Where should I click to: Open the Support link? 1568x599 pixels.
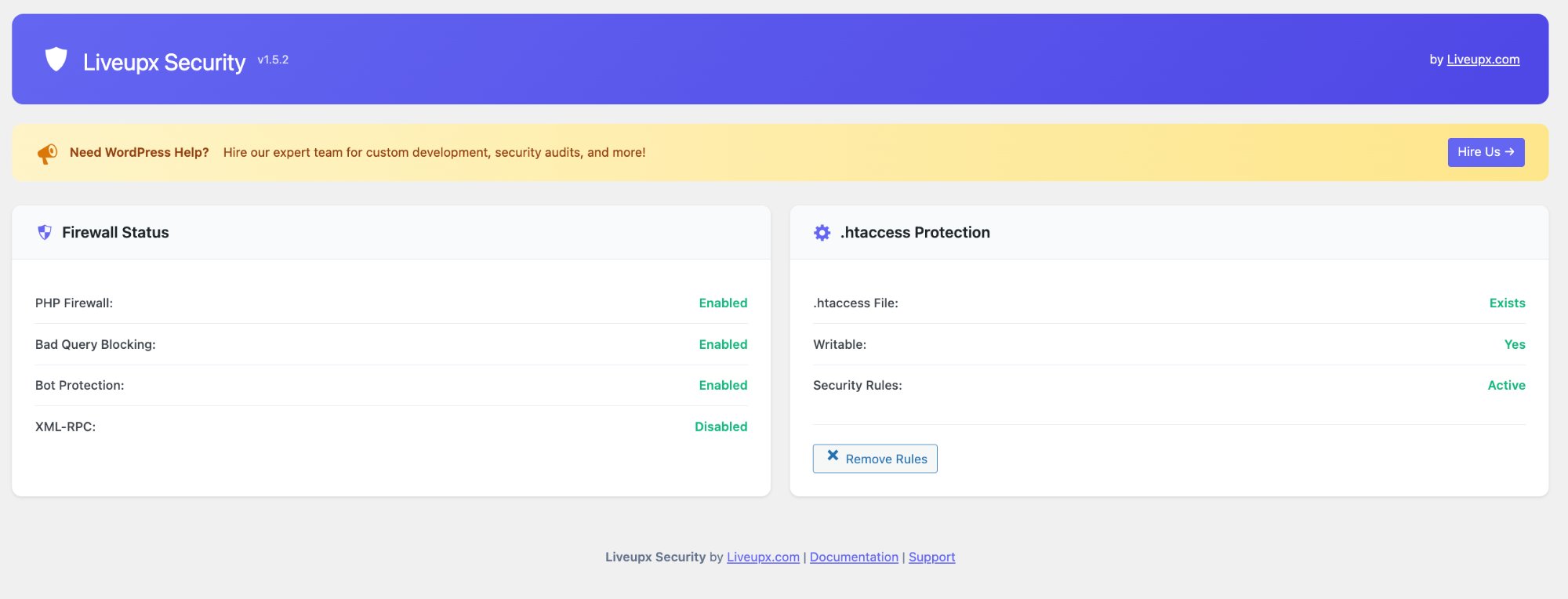(931, 557)
